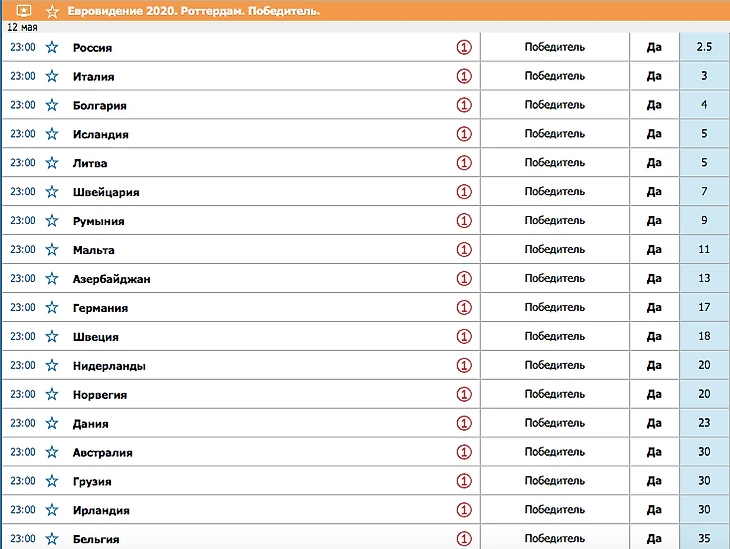Open circled 1 icon in Болгария row
730x549 pixels.
pyautogui.click(x=464, y=105)
